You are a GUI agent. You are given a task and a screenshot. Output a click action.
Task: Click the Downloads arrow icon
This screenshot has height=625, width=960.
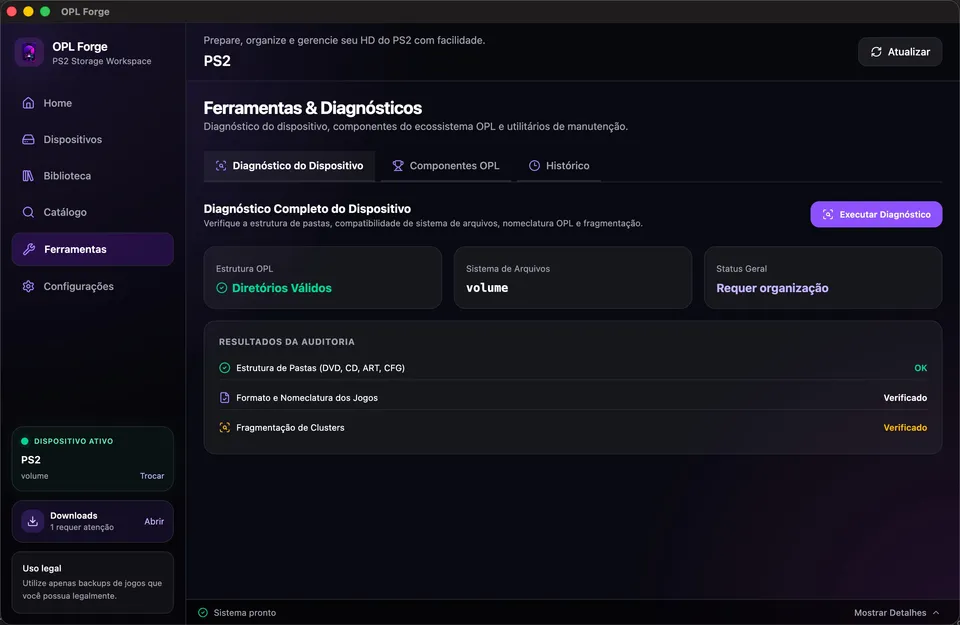click(32, 522)
